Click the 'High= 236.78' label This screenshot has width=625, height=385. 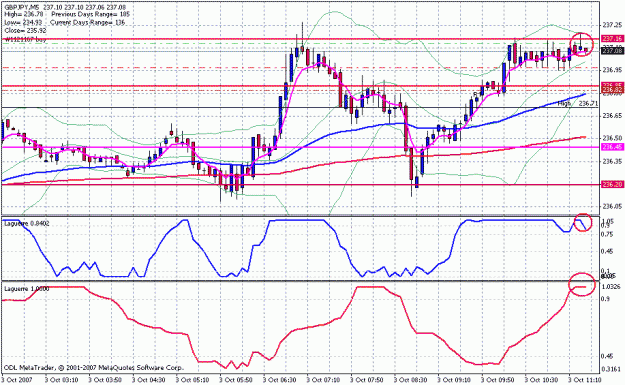coord(24,15)
